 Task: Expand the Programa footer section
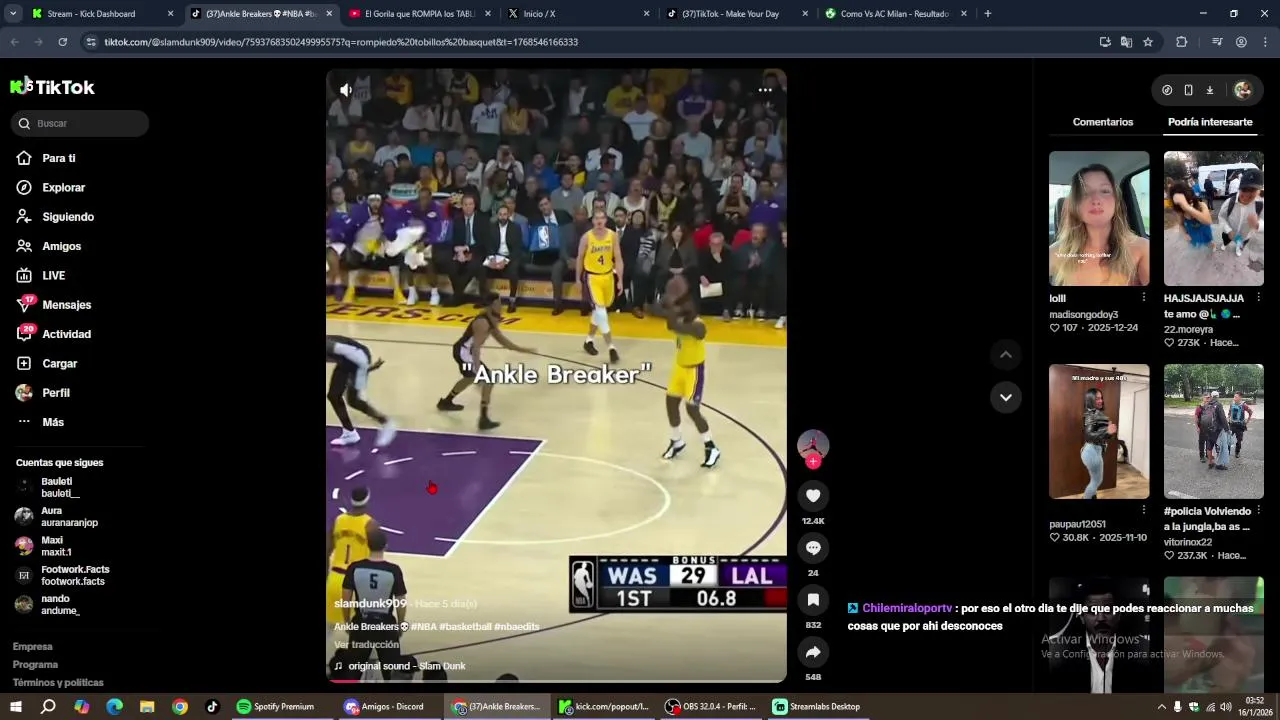coord(36,665)
